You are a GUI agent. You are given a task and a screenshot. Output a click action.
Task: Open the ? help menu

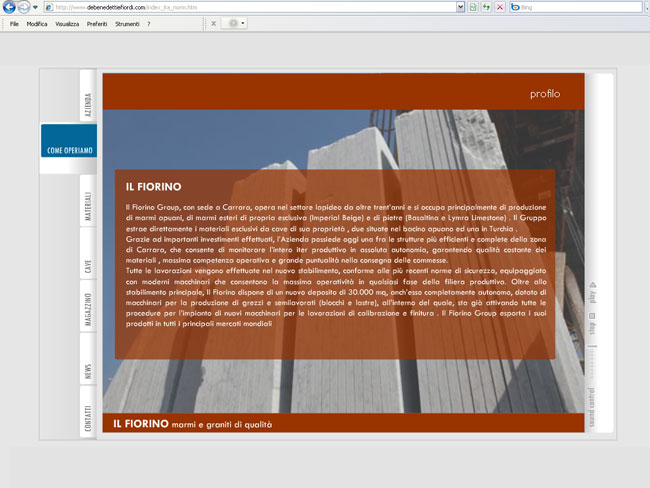[x=149, y=24]
